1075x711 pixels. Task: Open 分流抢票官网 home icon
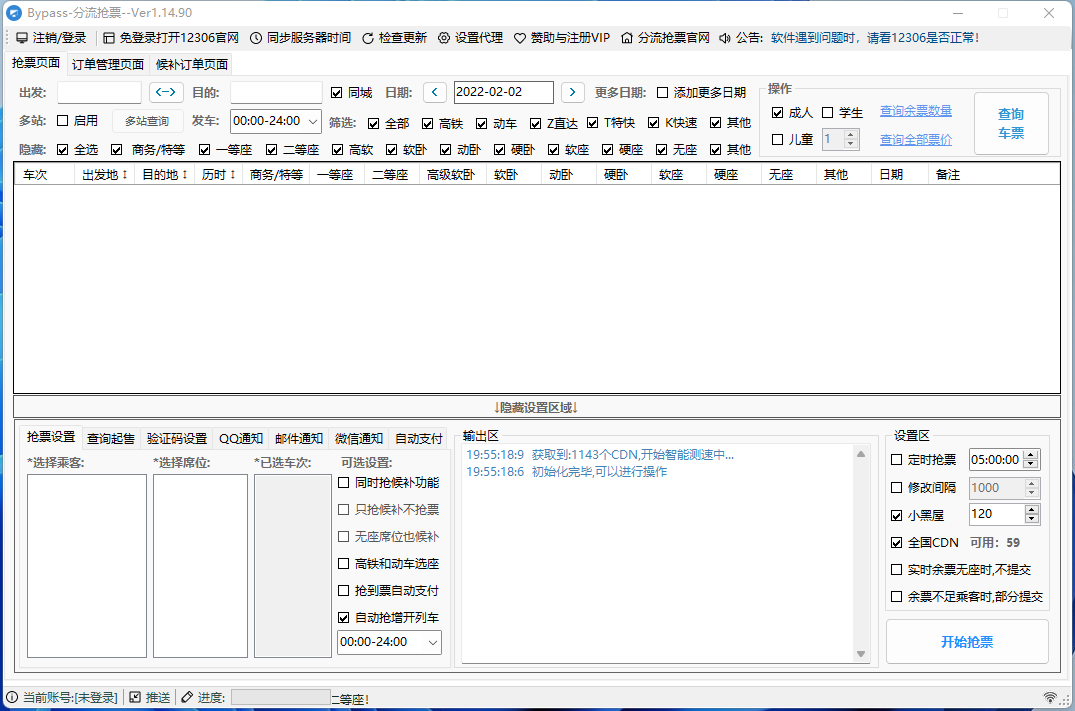coord(627,38)
